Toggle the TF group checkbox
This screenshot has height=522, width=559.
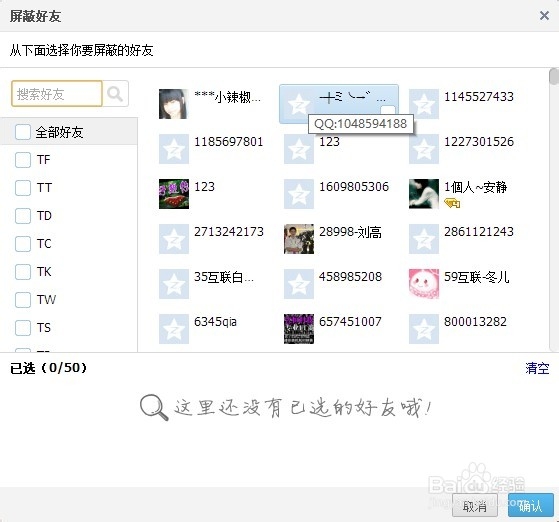23,160
